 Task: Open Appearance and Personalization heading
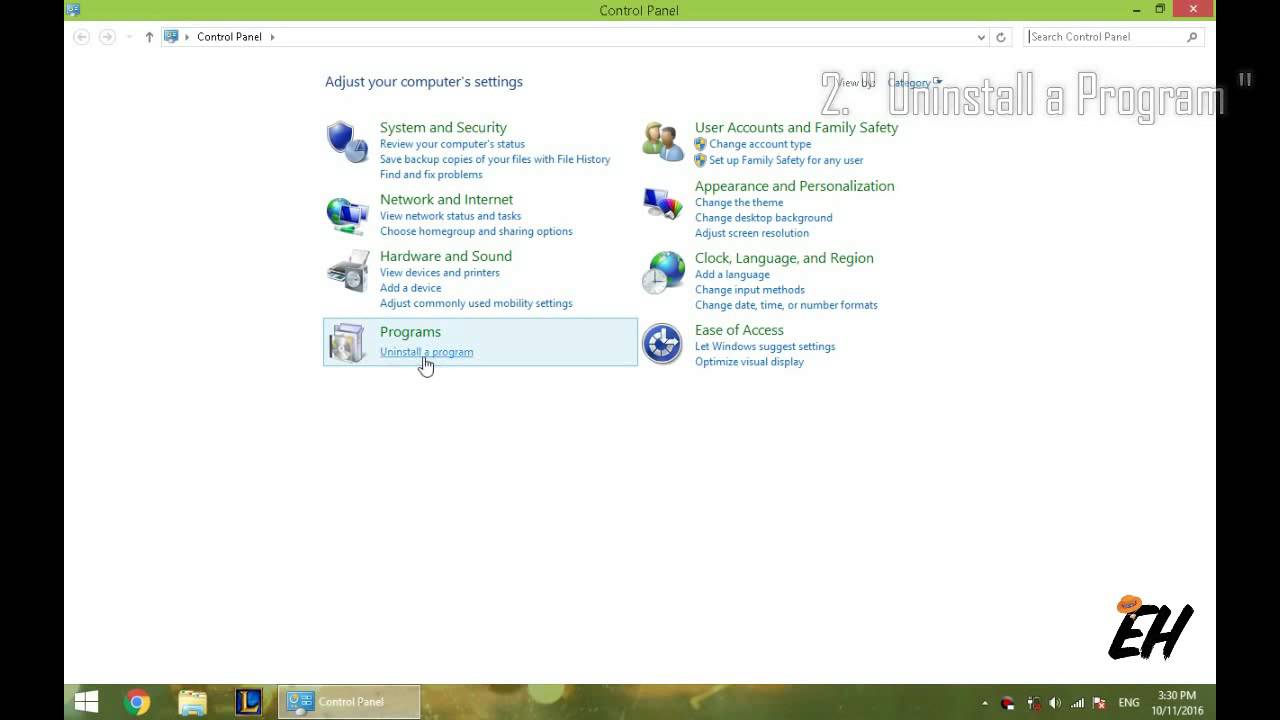tap(795, 186)
